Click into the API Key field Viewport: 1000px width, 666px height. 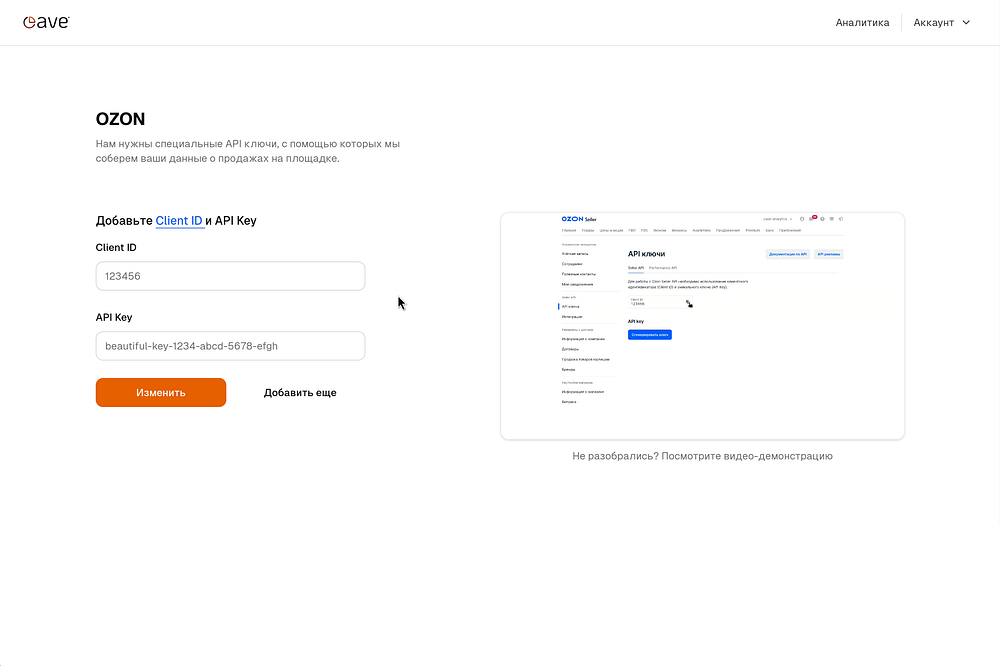[230, 346]
